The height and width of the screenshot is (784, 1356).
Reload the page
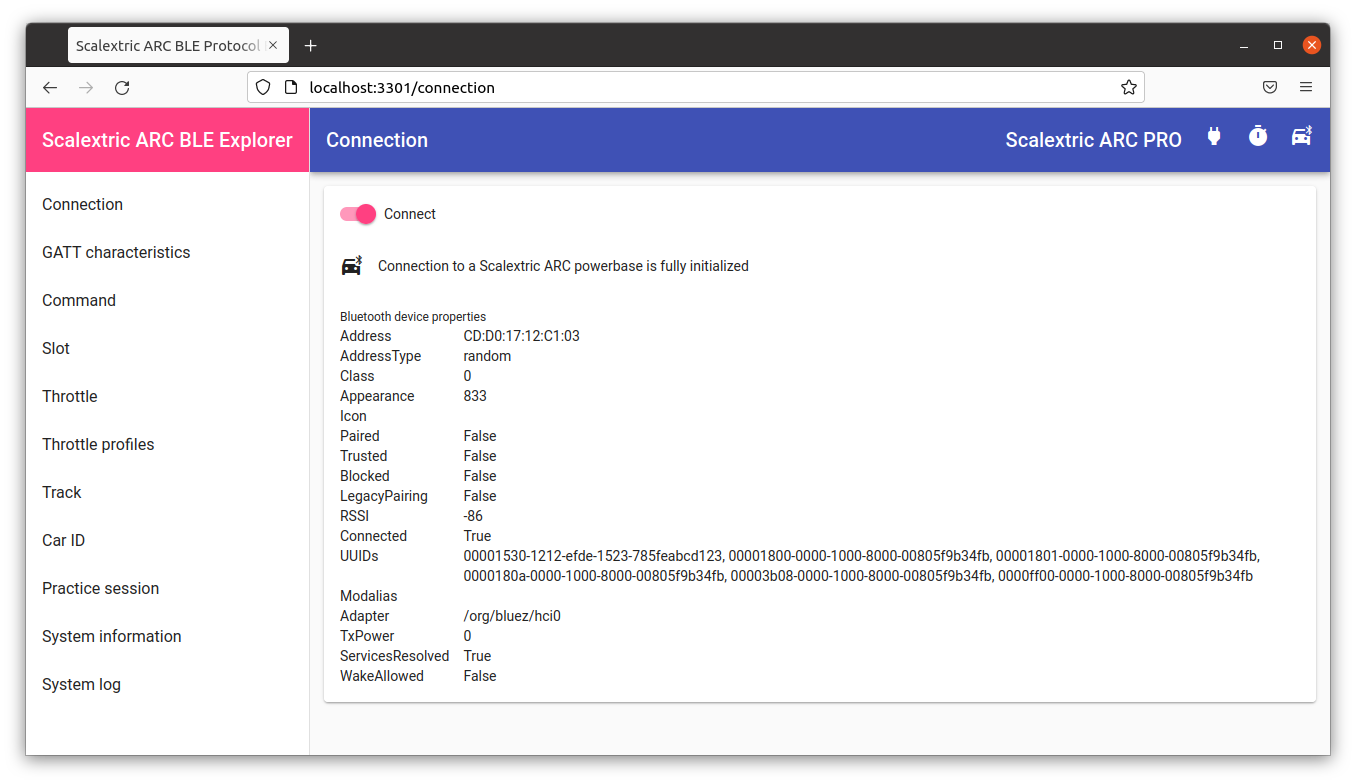click(122, 87)
